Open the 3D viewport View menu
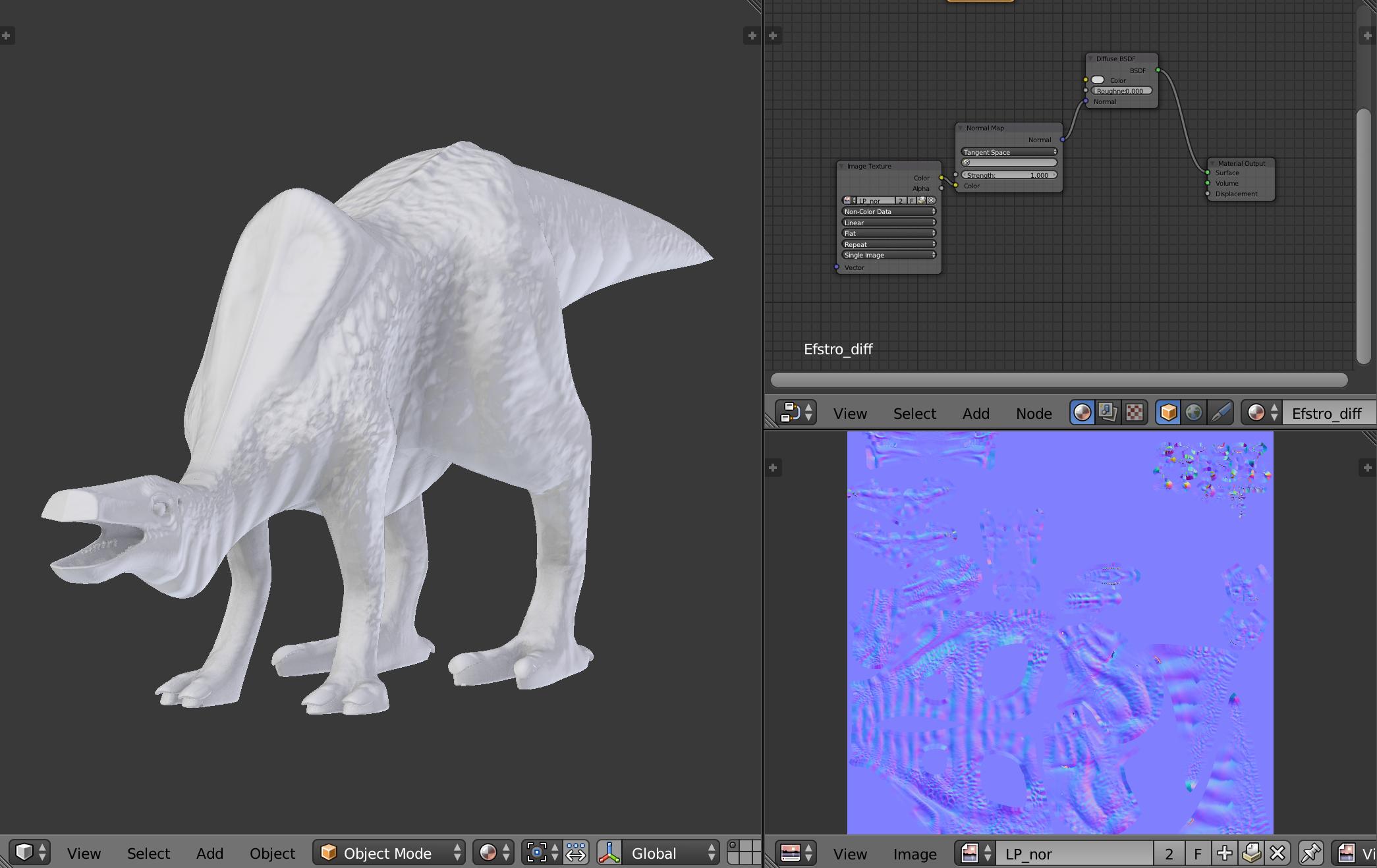Viewport: 1377px width, 868px height. point(84,853)
